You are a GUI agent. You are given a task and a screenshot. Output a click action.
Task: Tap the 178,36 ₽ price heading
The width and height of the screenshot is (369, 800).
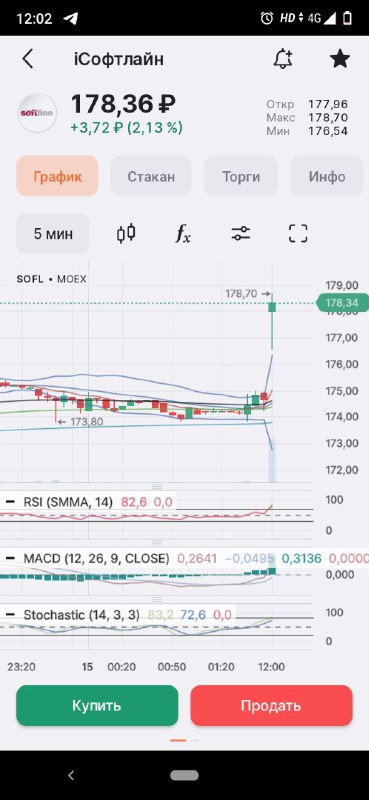pos(123,104)
